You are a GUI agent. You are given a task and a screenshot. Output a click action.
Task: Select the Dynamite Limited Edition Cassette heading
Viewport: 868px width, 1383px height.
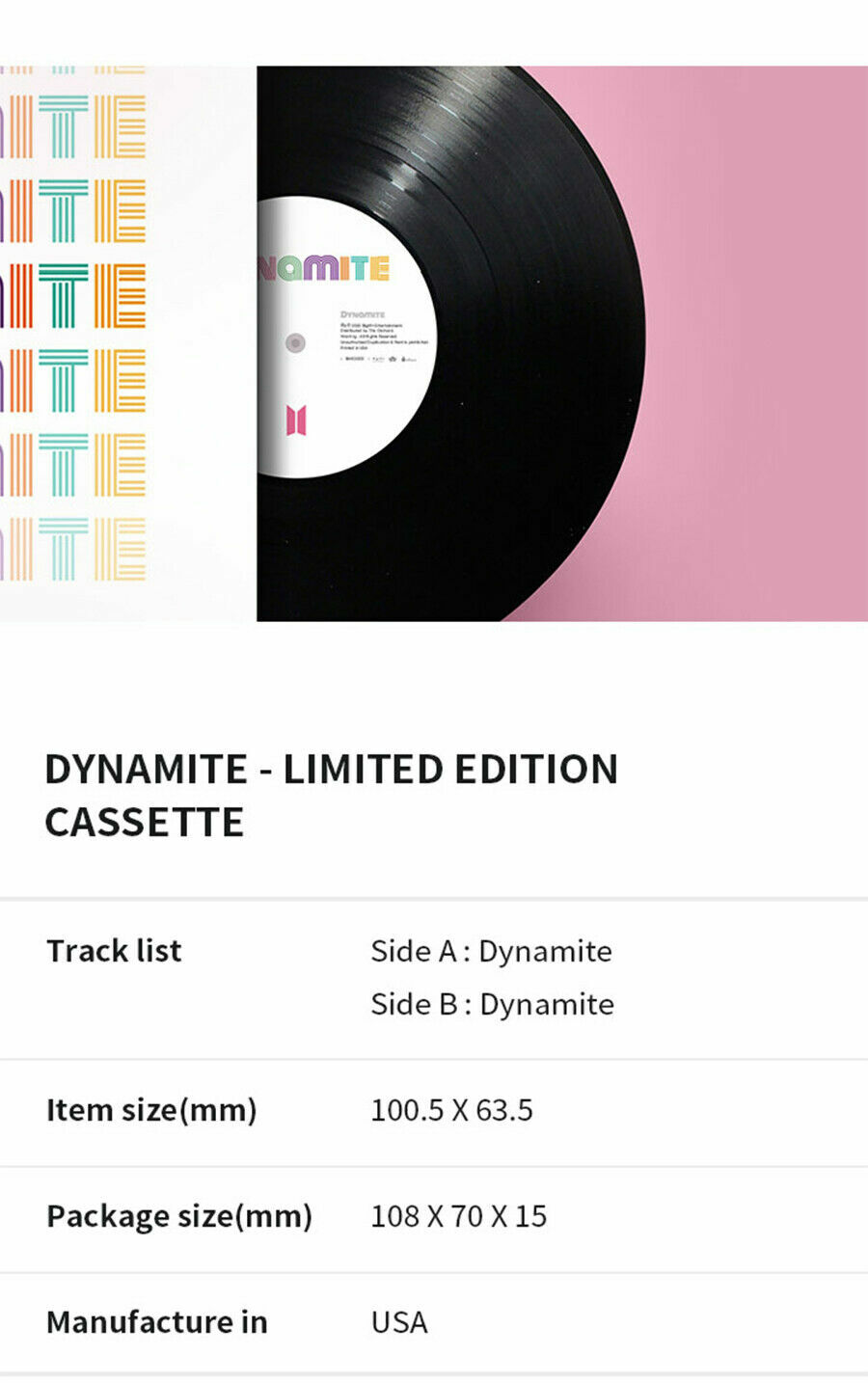(x=332, y=796)
